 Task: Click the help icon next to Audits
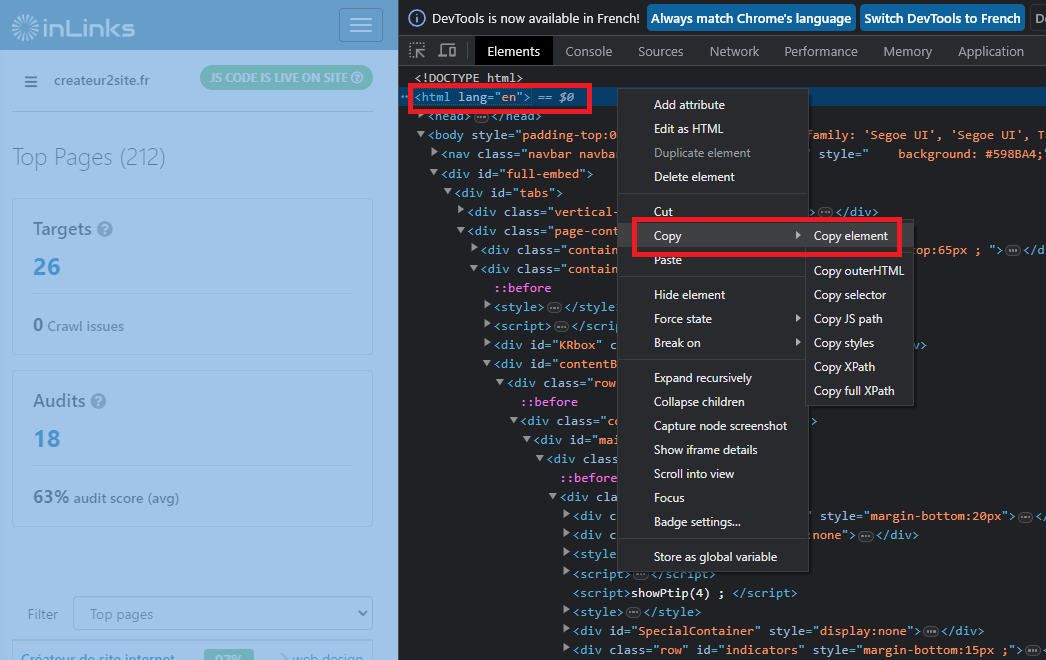[x=98, y=401]
